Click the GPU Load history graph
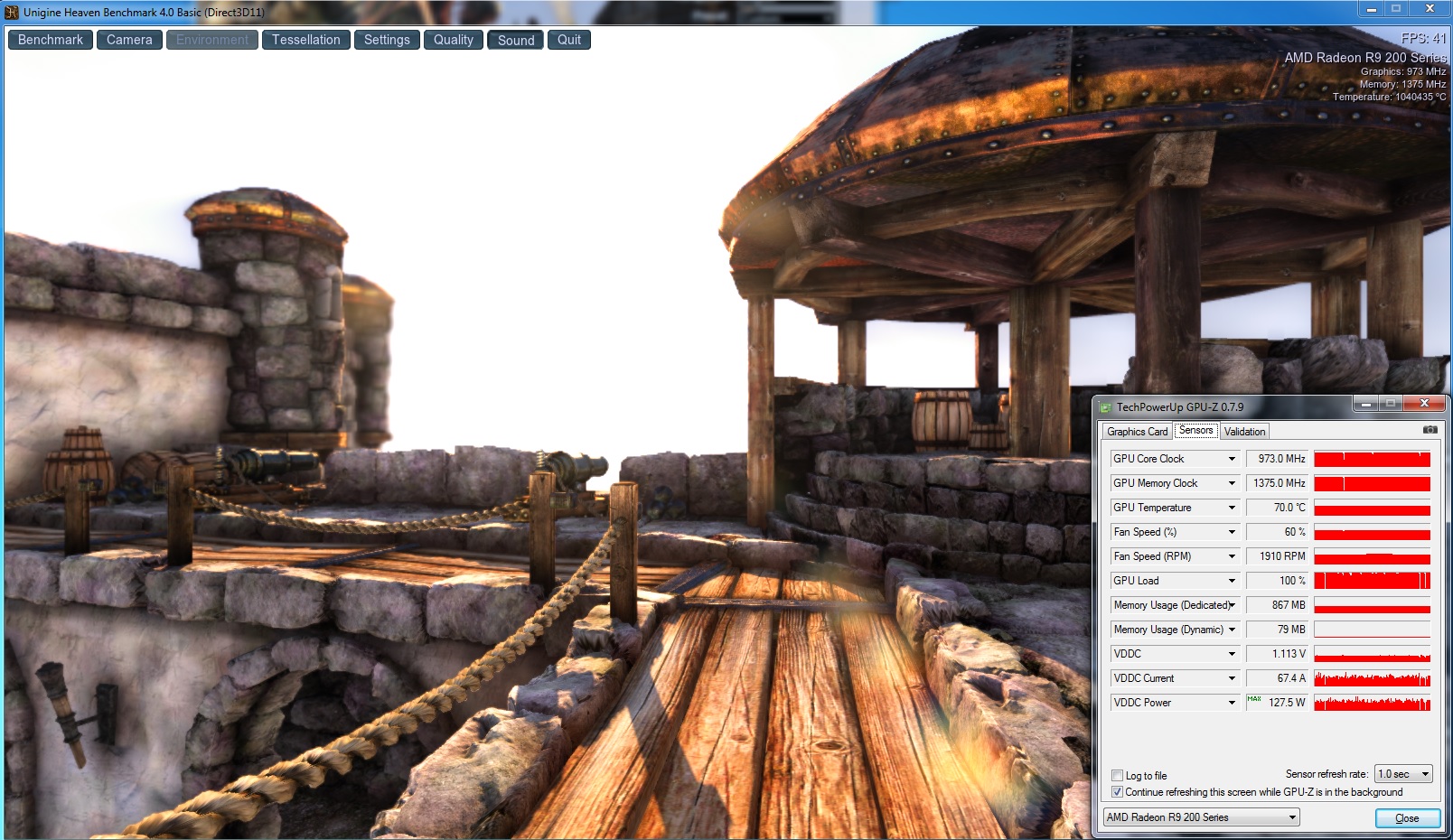 (1373, 581)
